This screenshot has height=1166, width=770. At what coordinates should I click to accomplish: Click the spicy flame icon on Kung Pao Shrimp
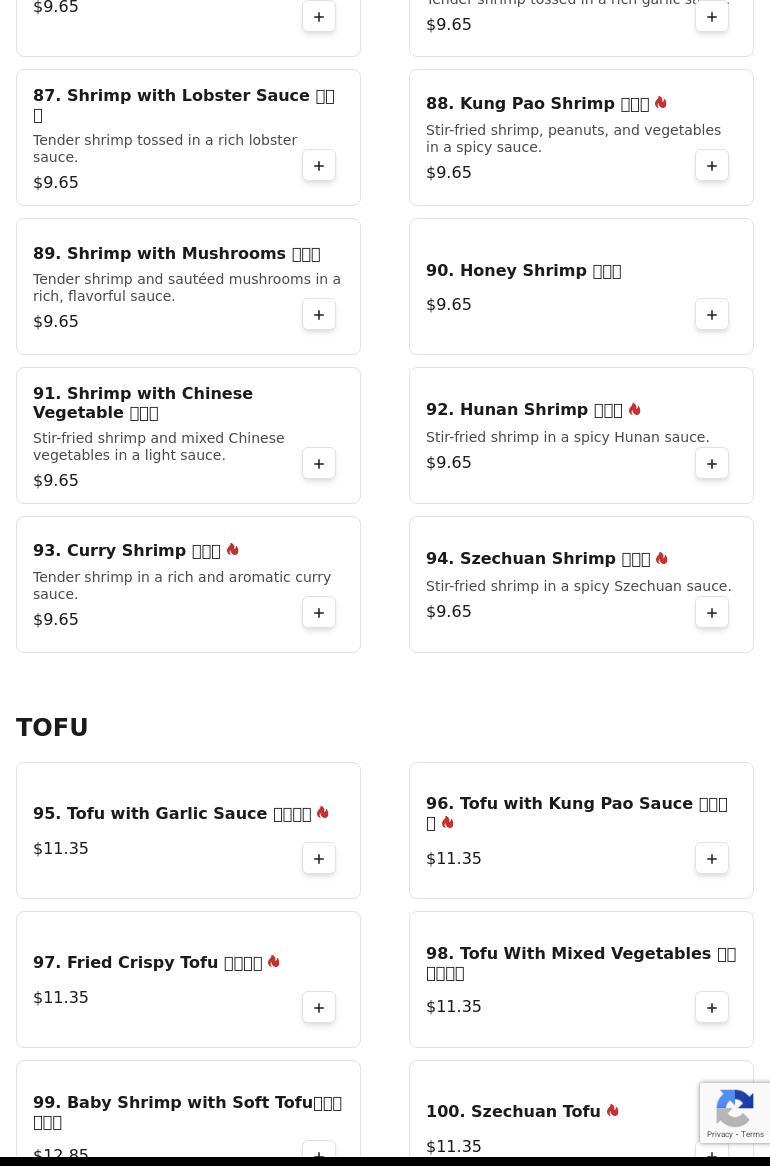pos(661,103)
